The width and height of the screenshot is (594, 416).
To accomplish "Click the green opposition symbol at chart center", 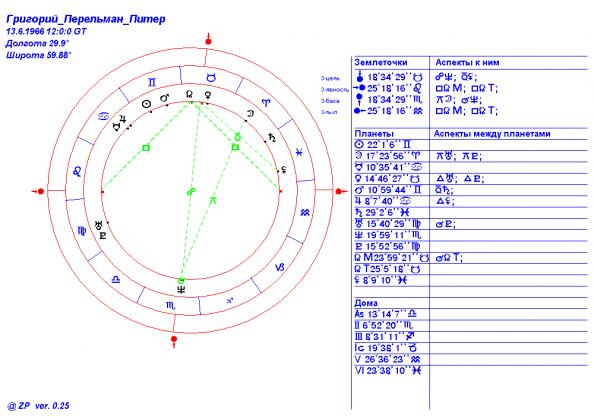I will [x=191, y=191].
